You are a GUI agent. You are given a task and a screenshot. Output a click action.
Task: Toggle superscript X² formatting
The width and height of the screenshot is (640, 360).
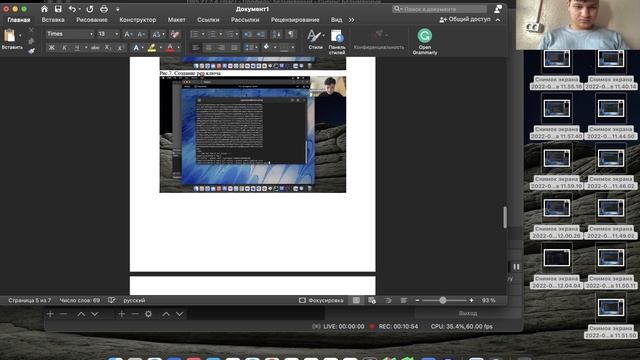tap(120, 48)
